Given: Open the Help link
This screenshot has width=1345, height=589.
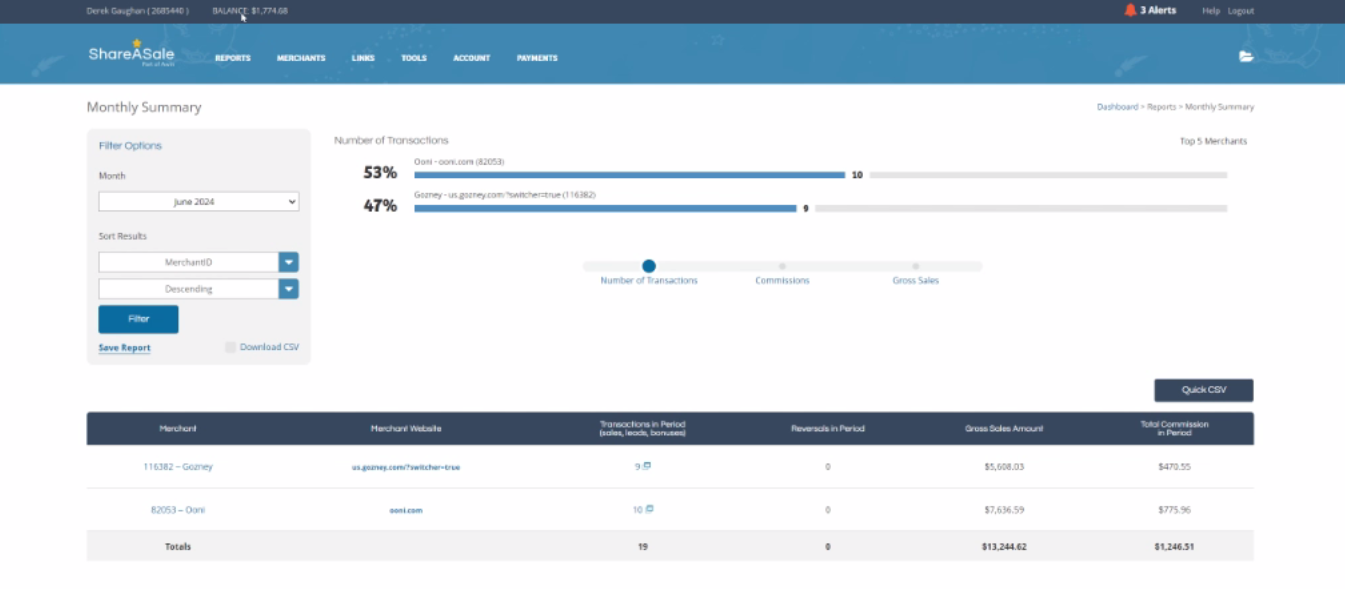Looking at the screenshot, I should pyautogui.click(x=1210, y=11).
